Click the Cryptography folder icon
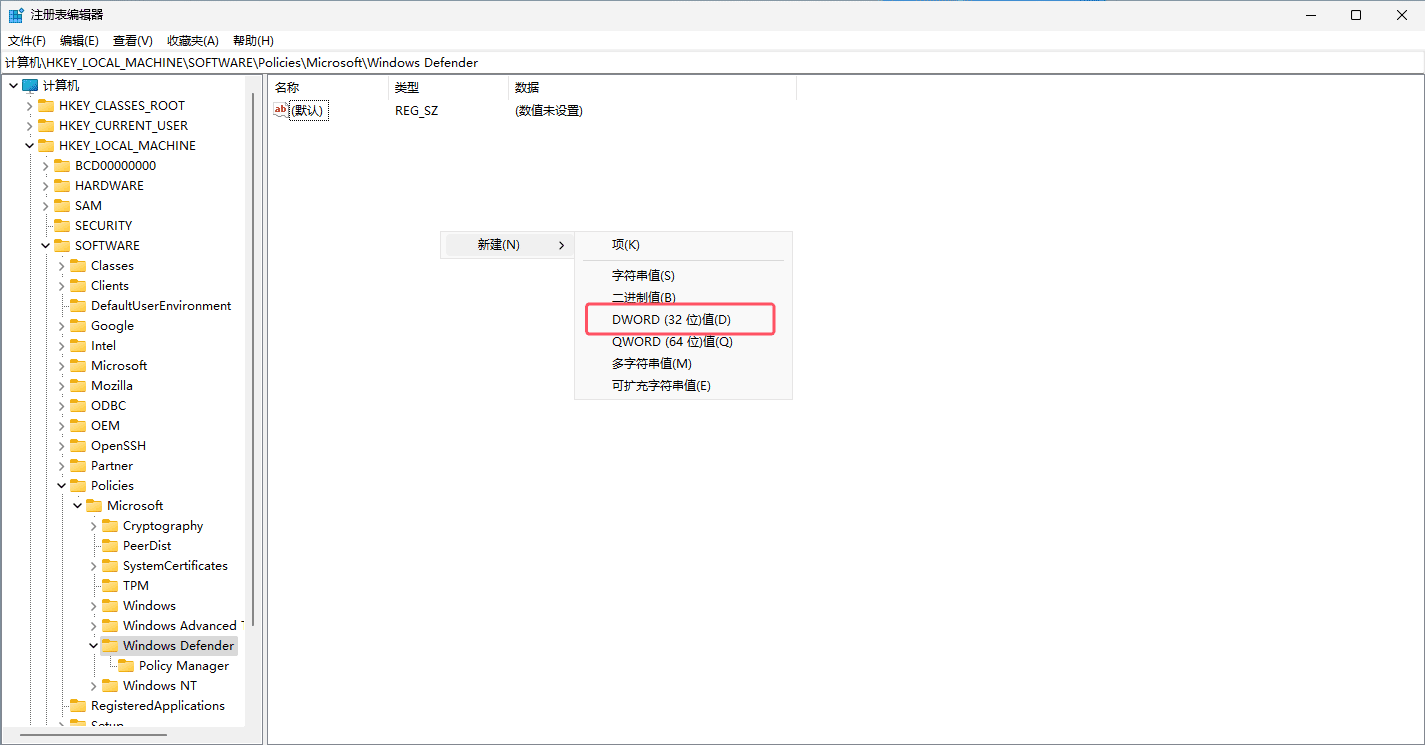Image resolution: width=1425 pixels, height=745 pixels. [110, 526]
